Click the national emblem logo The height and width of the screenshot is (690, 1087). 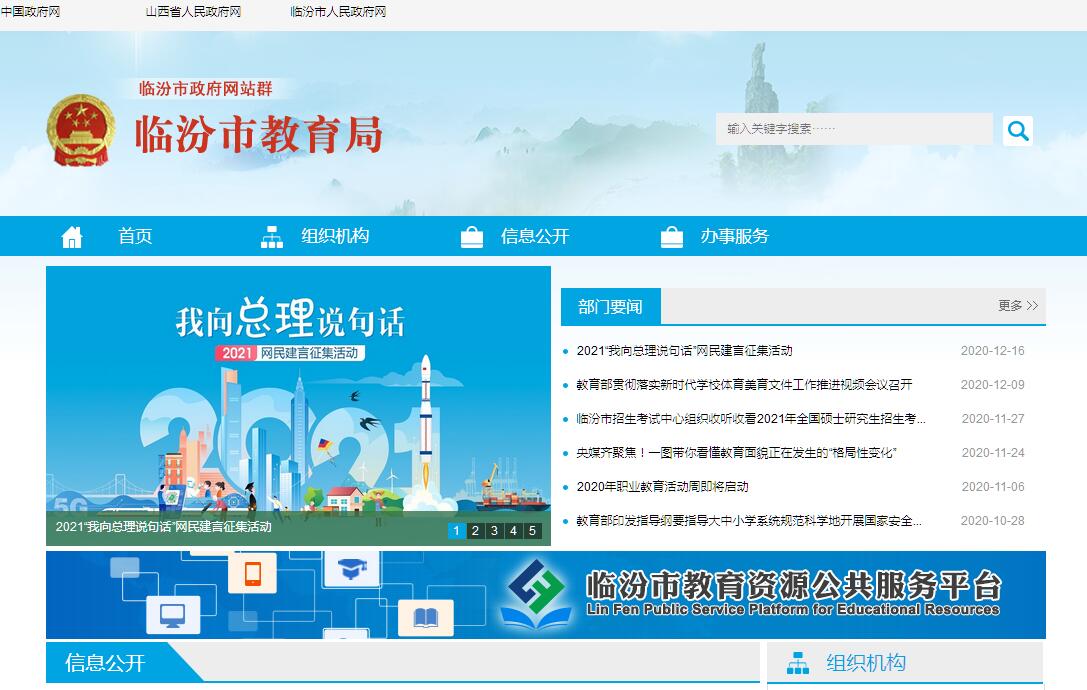(81, 131)
